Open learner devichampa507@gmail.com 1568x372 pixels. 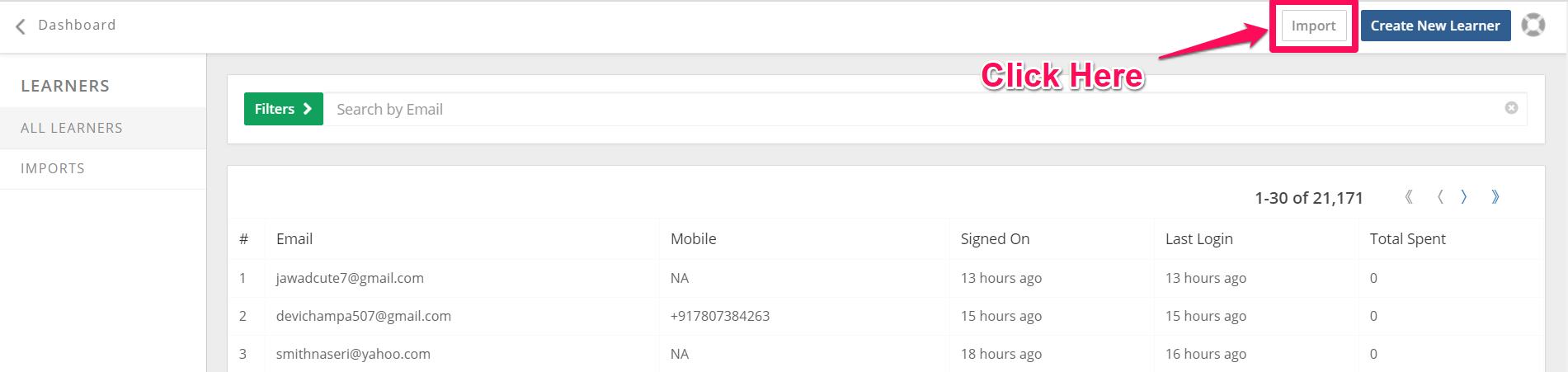tap(364, 316)
